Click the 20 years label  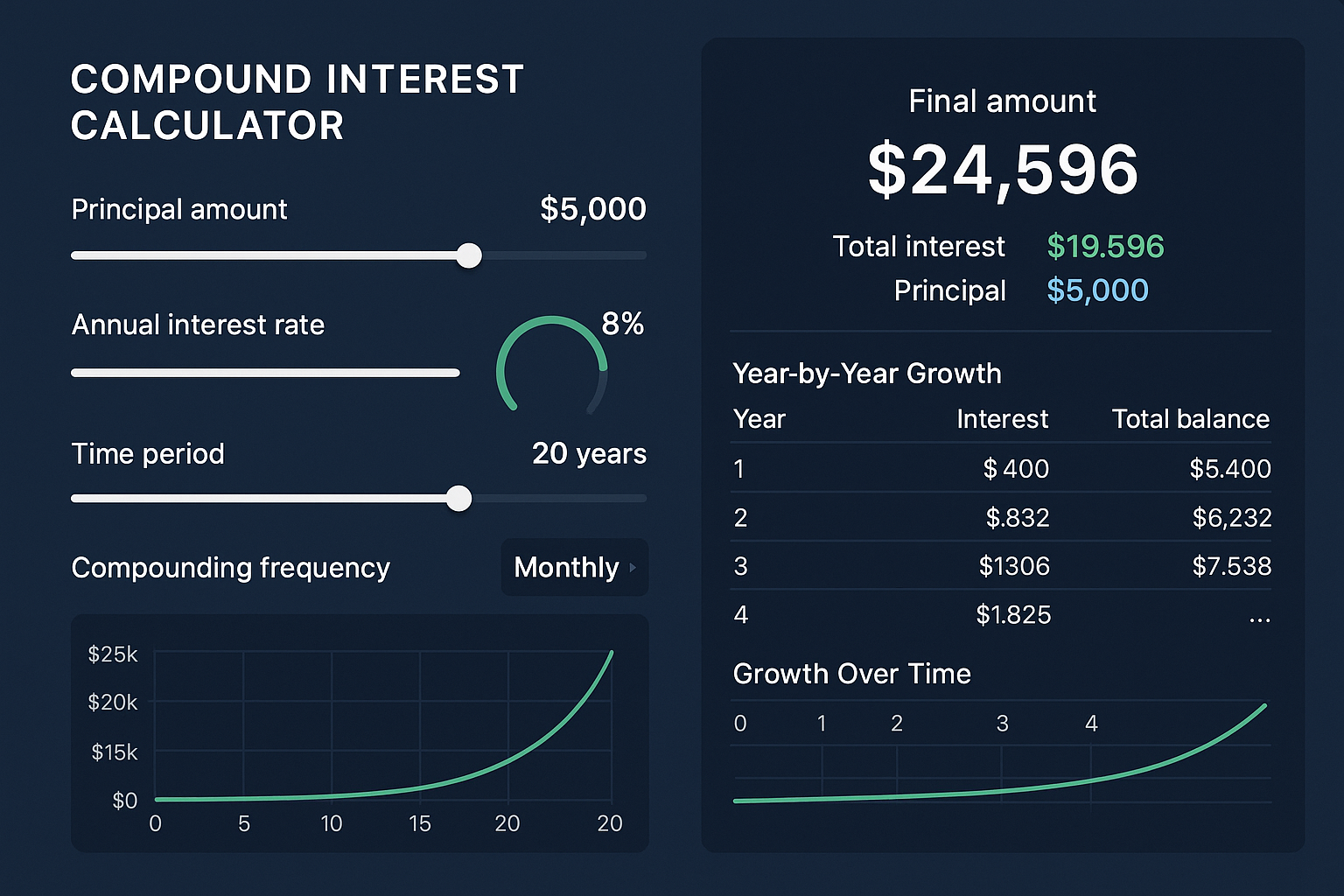[589, 454]
